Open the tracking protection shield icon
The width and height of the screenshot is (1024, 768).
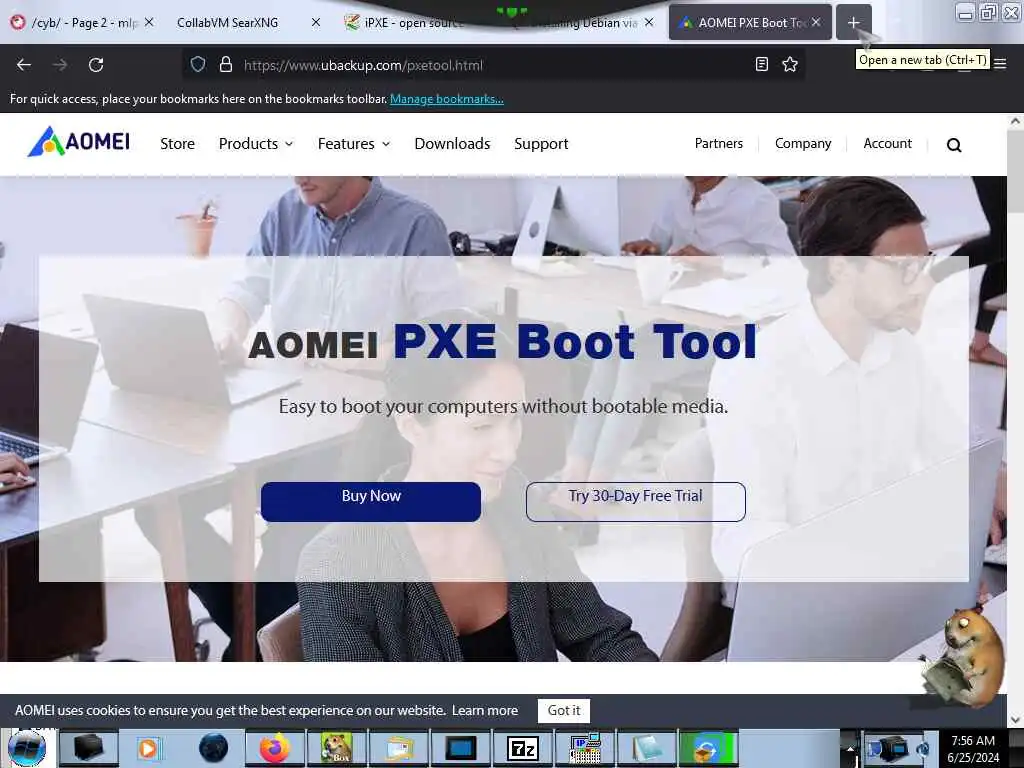198,64
